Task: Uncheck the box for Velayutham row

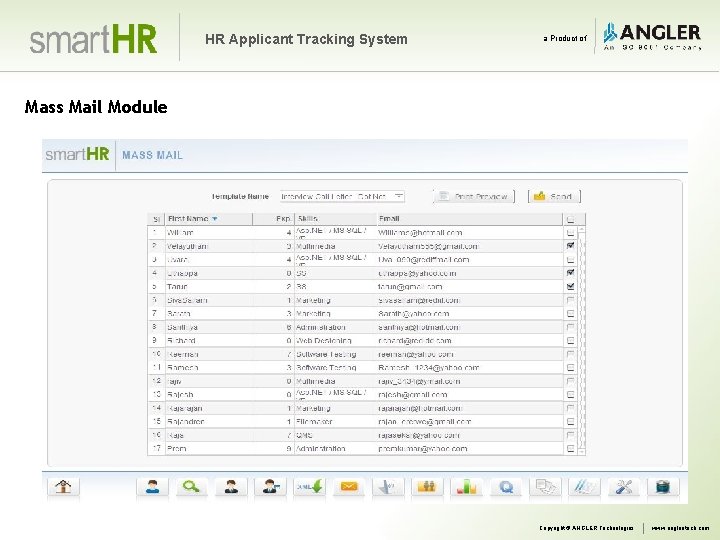Action: click(x=570, y=246)
